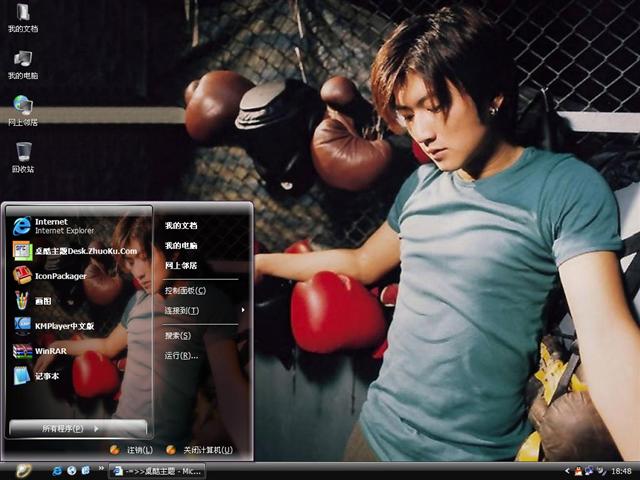Click the Start orb button
640x480 pixels.
(x=24, y=471)
